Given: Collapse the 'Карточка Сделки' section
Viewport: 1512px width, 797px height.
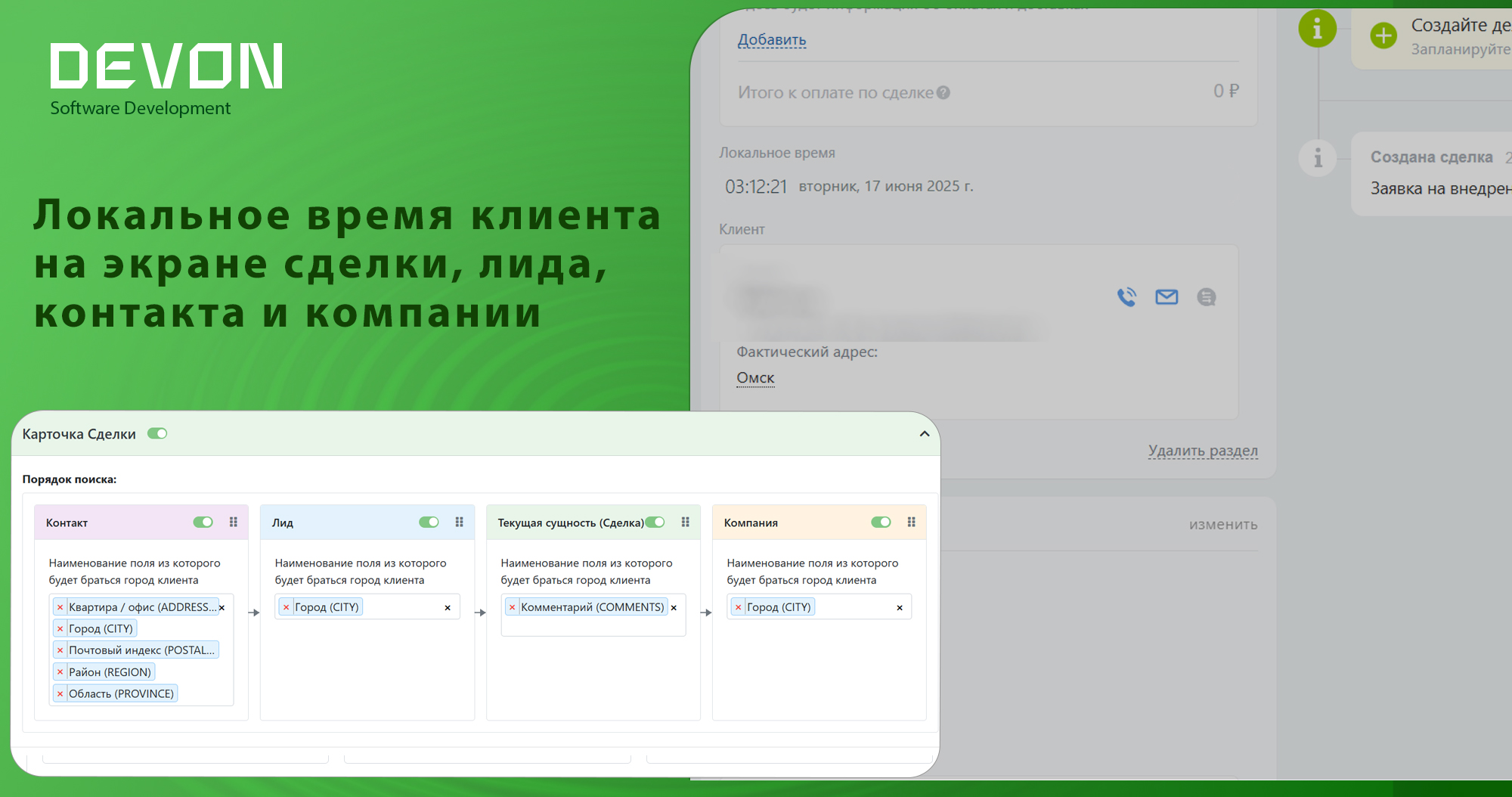Looking at the screenshot, I should (924, 434).
